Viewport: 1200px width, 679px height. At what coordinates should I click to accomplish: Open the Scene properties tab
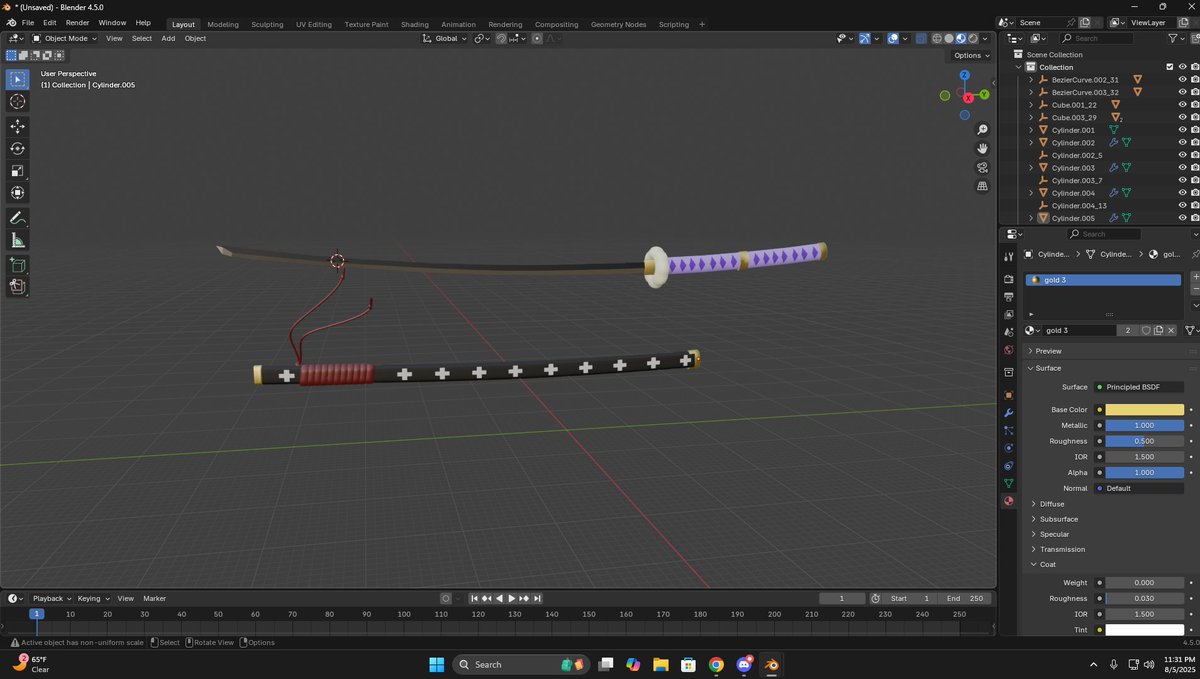[1008, 333]
